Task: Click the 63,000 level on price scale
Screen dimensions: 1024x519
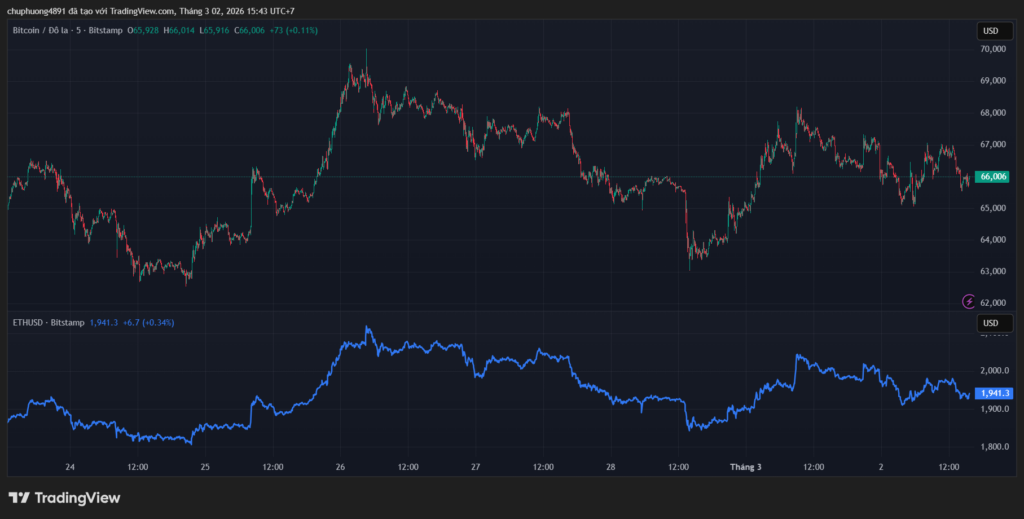Action: tap(992, 271)
